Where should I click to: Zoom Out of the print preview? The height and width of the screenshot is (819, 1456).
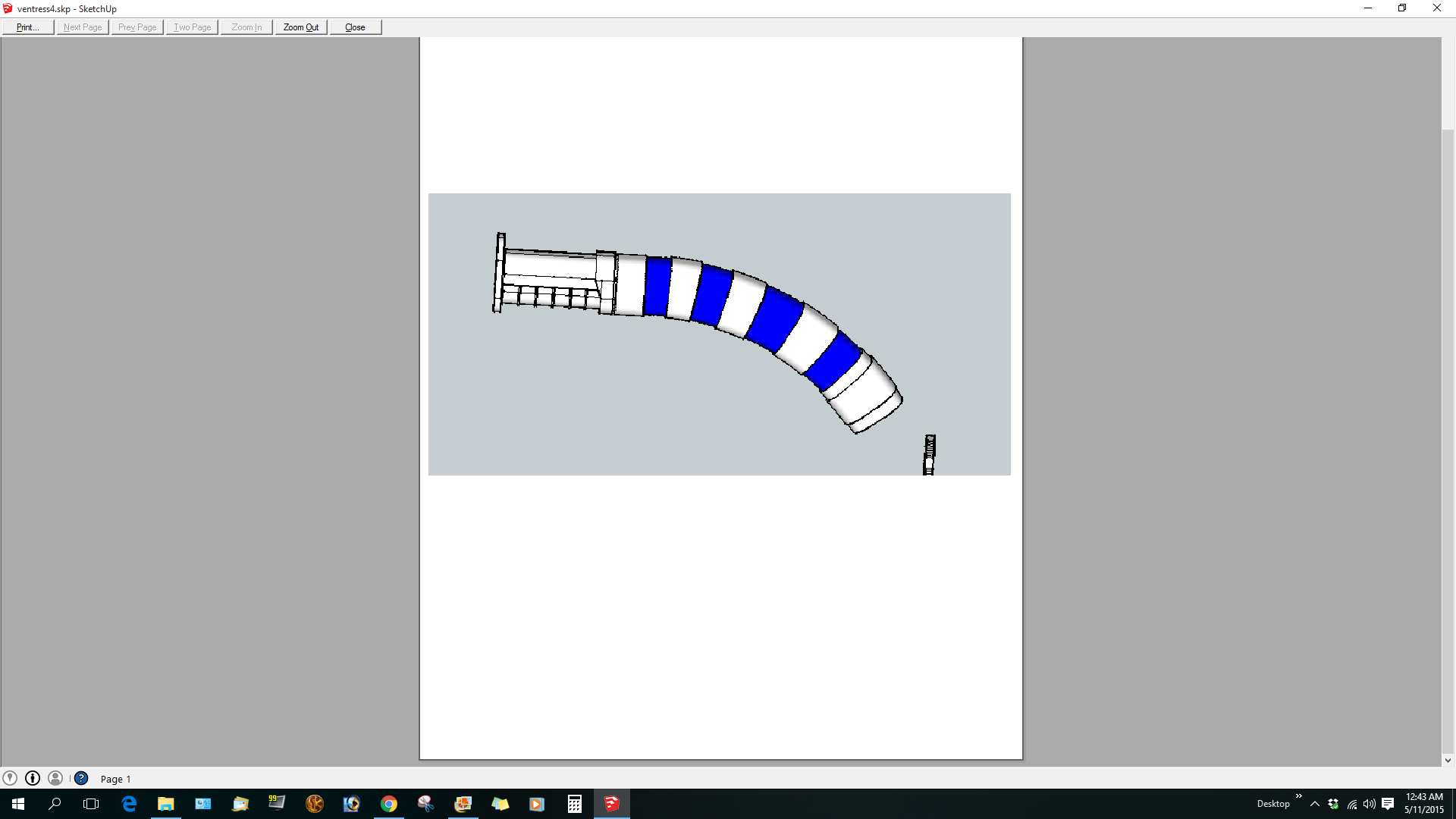[x=301, y=27]
